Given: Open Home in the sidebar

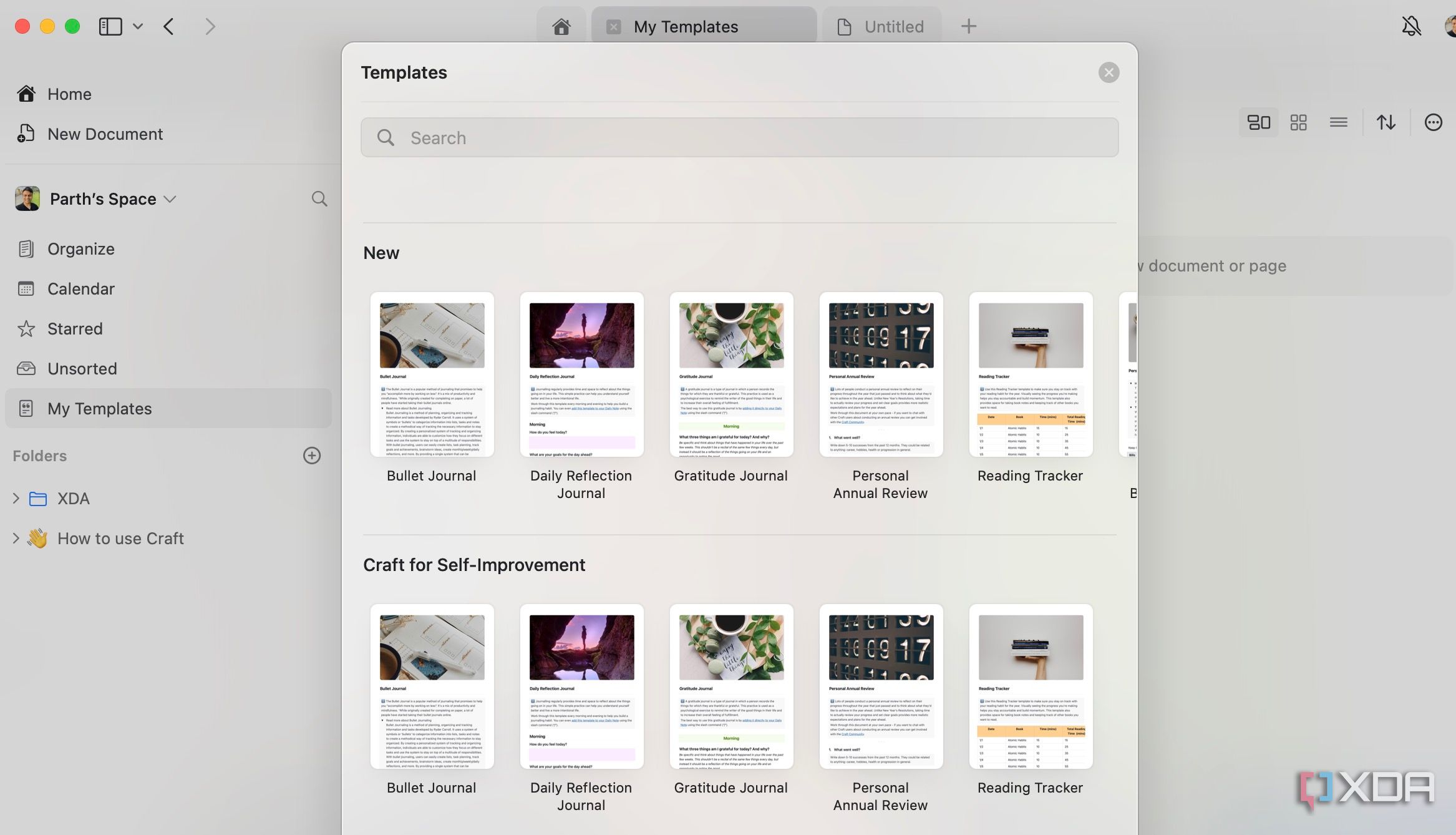Looking at the screenshot, I should click(x=168, y=94).
